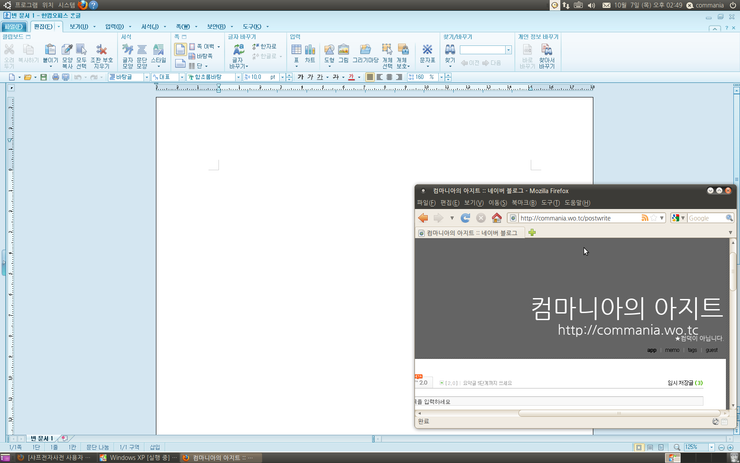Open the 보기 (View) ribbon tab

[x=78, y=27]
